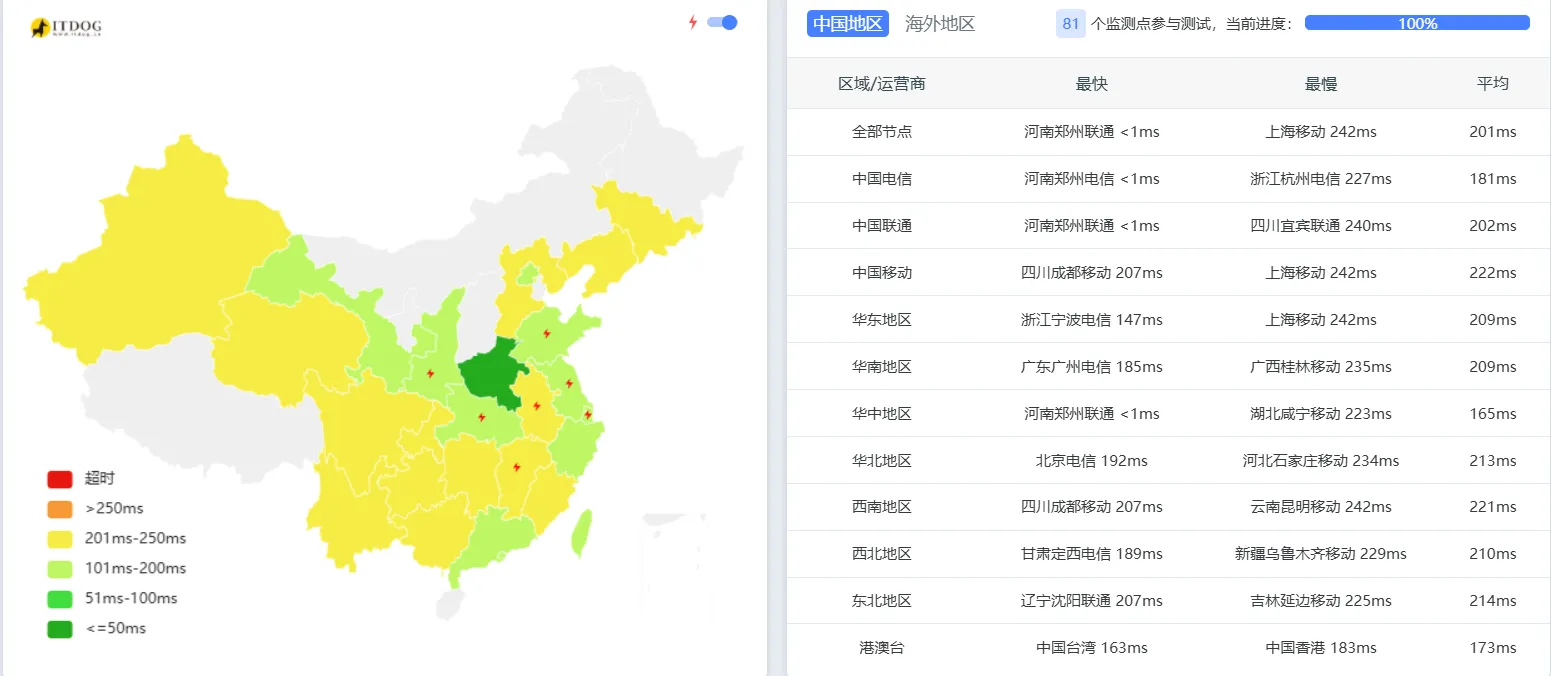The image size is (1551, 676).
Task: Click the lightning marker on Shaanxi province
Action: tap(431, 373)
